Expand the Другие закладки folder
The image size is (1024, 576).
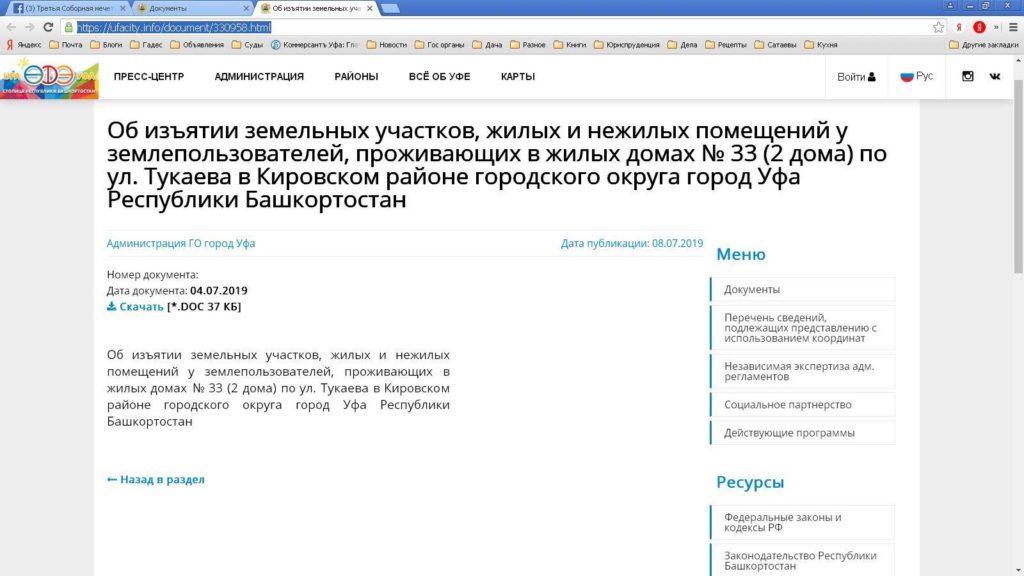pos(981,44)
